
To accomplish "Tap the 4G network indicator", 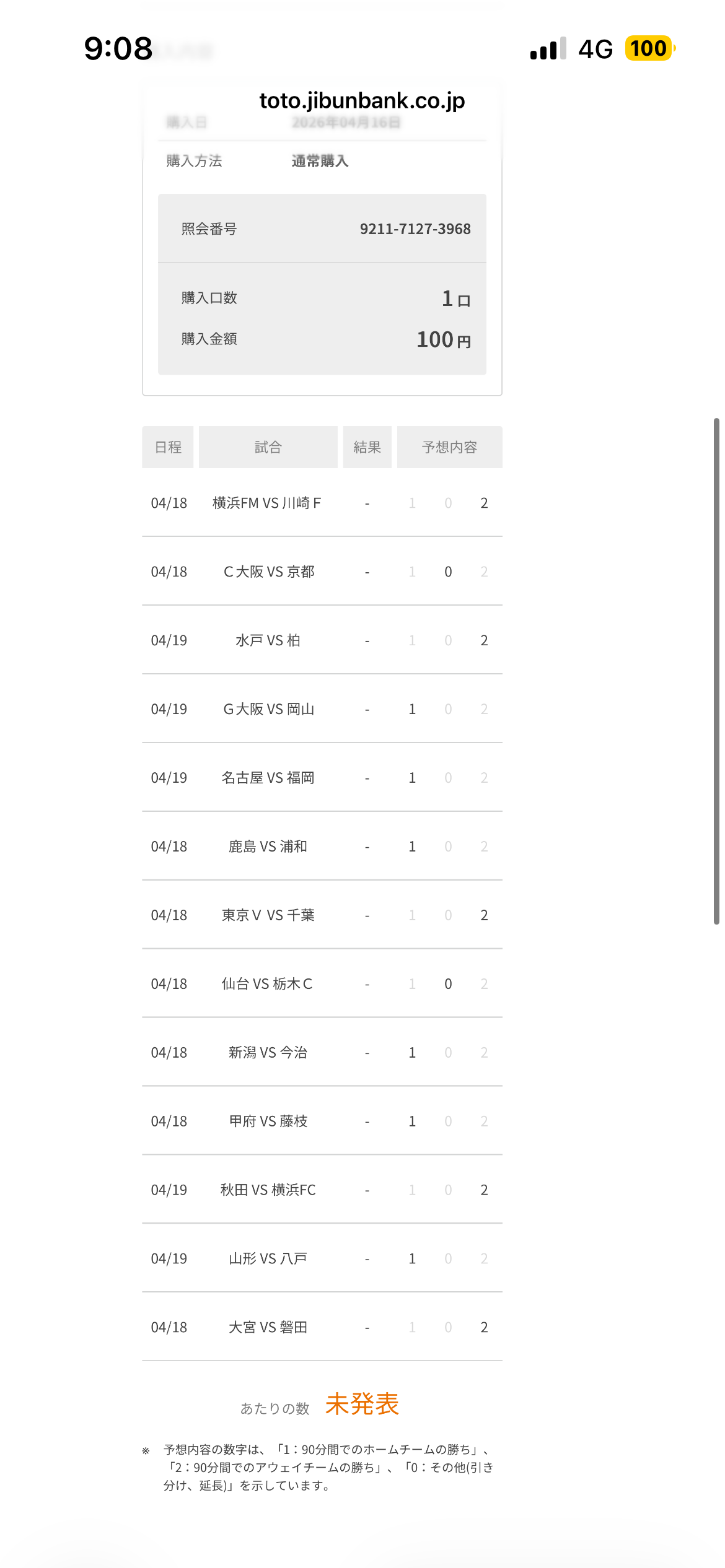I will tap(595, 49).
